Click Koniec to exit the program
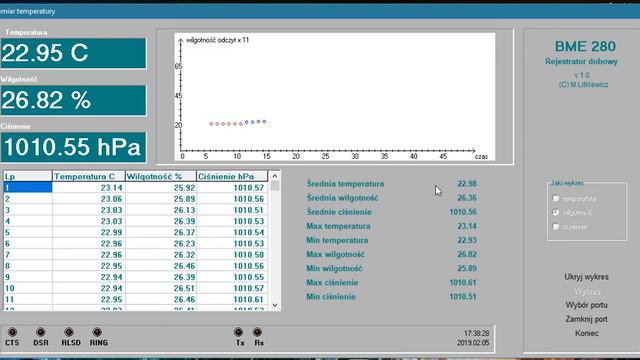 [x=587, y=333]
